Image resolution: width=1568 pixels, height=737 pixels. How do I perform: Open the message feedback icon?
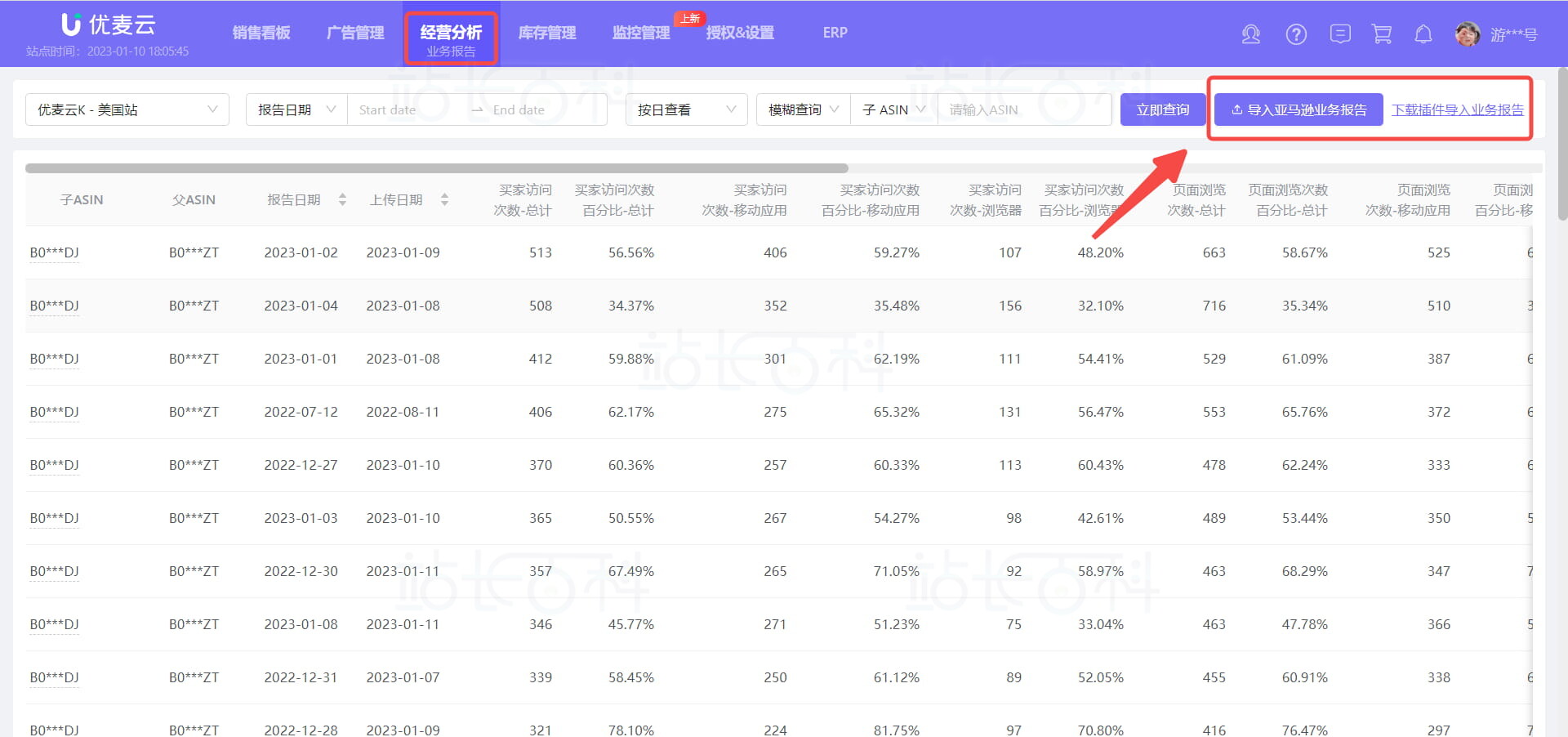(x=1340, y=34)
